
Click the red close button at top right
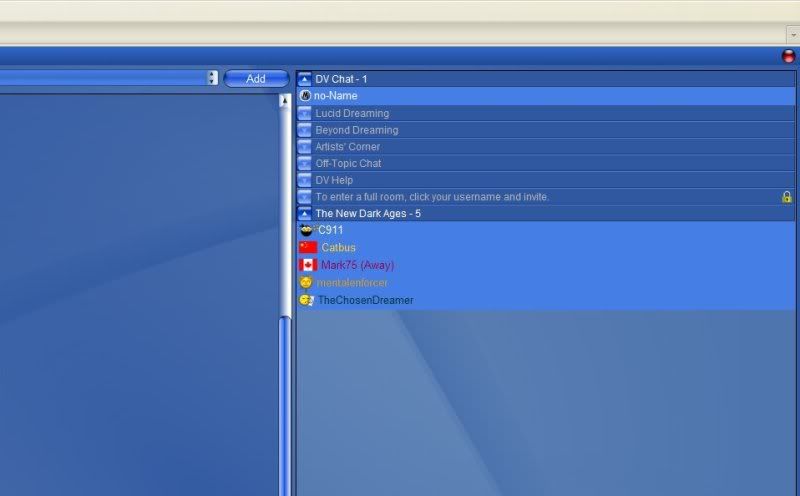(788, 56)
